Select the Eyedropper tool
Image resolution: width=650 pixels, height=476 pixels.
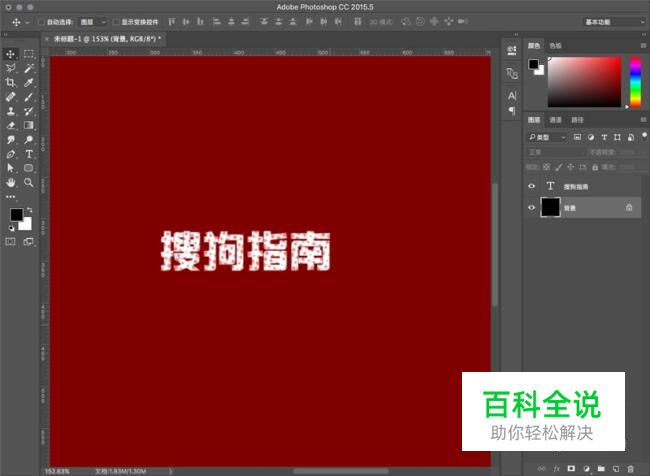29,83
